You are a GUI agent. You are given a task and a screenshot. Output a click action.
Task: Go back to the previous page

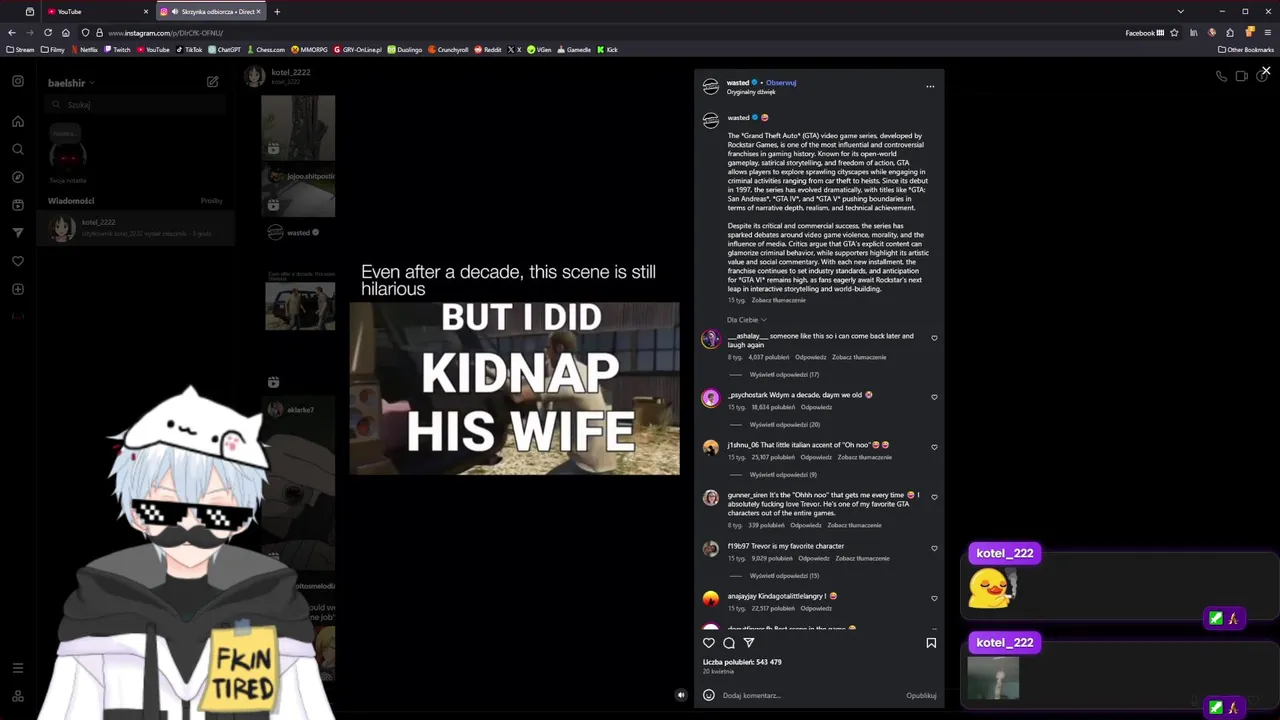tap(12, 32)
